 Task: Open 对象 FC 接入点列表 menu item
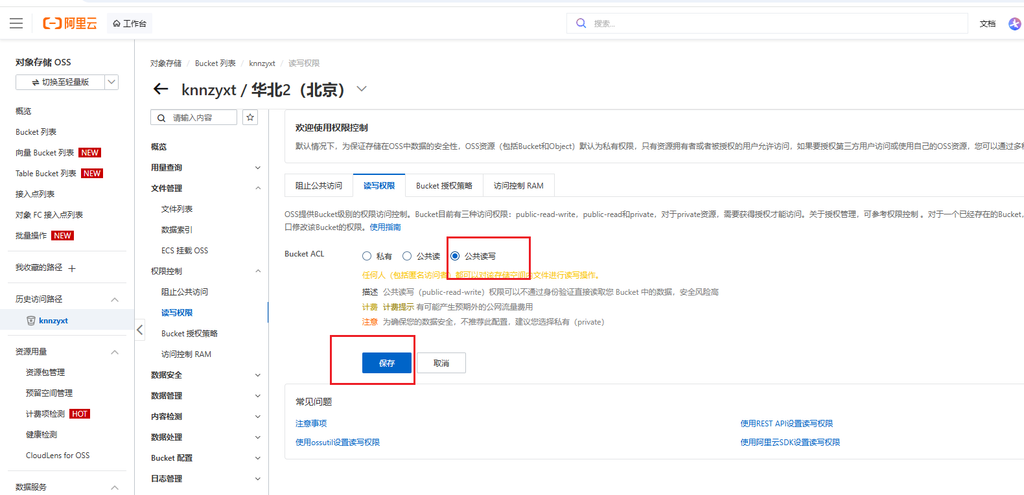point(49,215)
